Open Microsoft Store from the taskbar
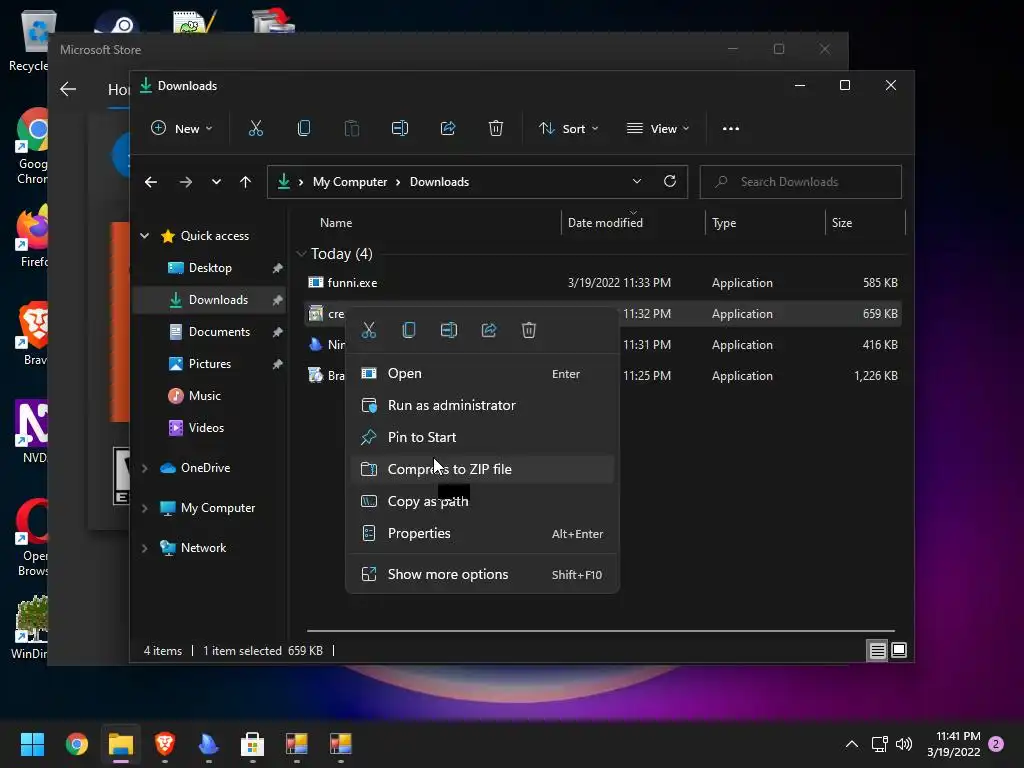Screen dimensions: 1024x768 point(252,744)
